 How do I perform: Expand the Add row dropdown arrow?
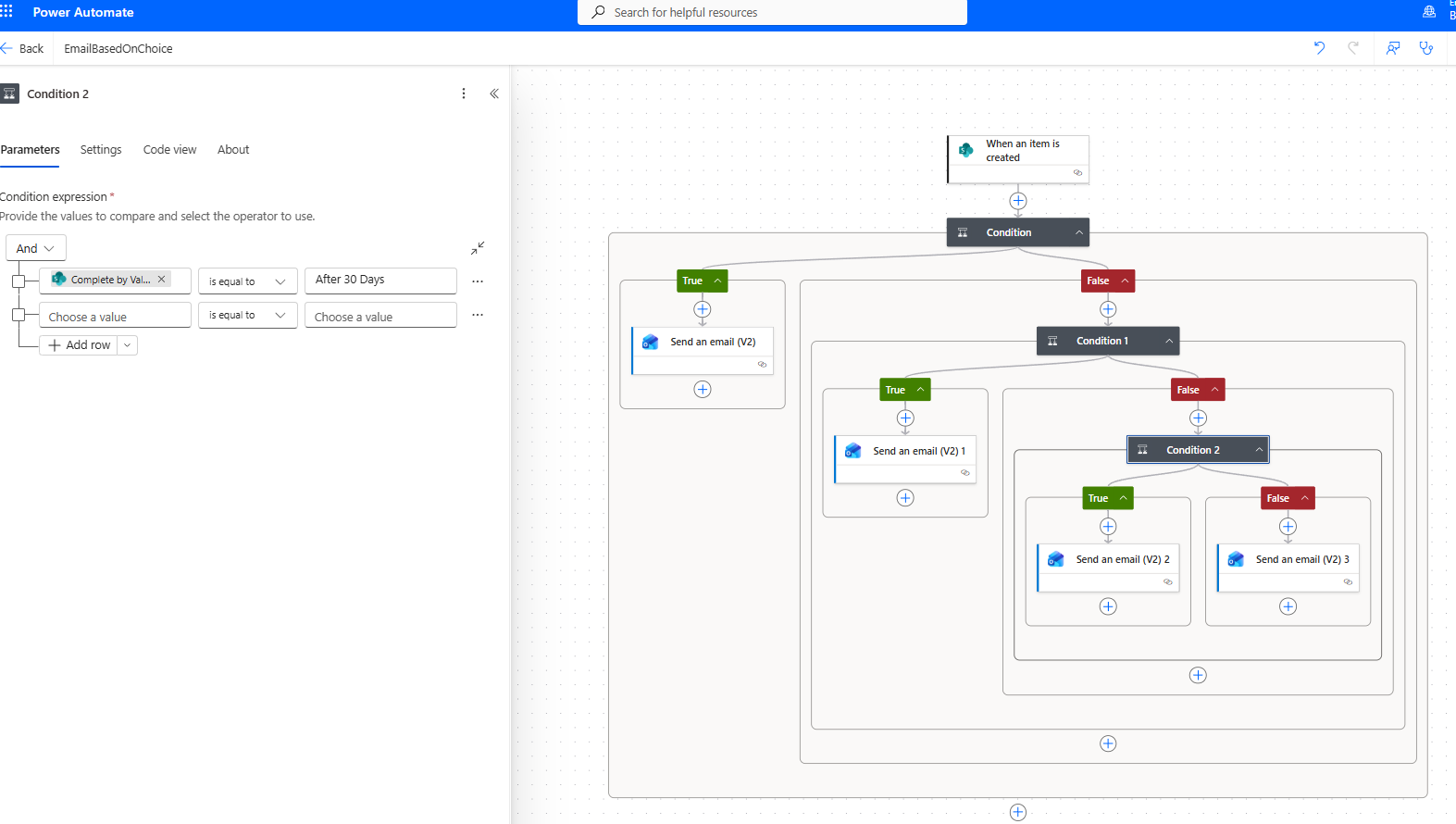(x=128, y=345)
